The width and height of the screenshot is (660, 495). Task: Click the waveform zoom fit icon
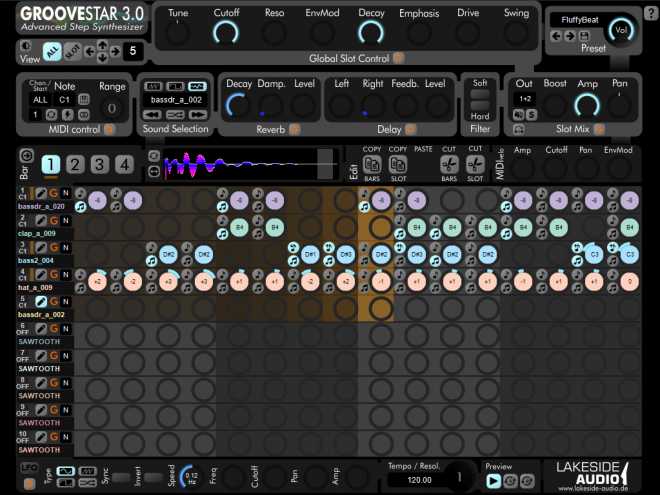click(154, 171)
